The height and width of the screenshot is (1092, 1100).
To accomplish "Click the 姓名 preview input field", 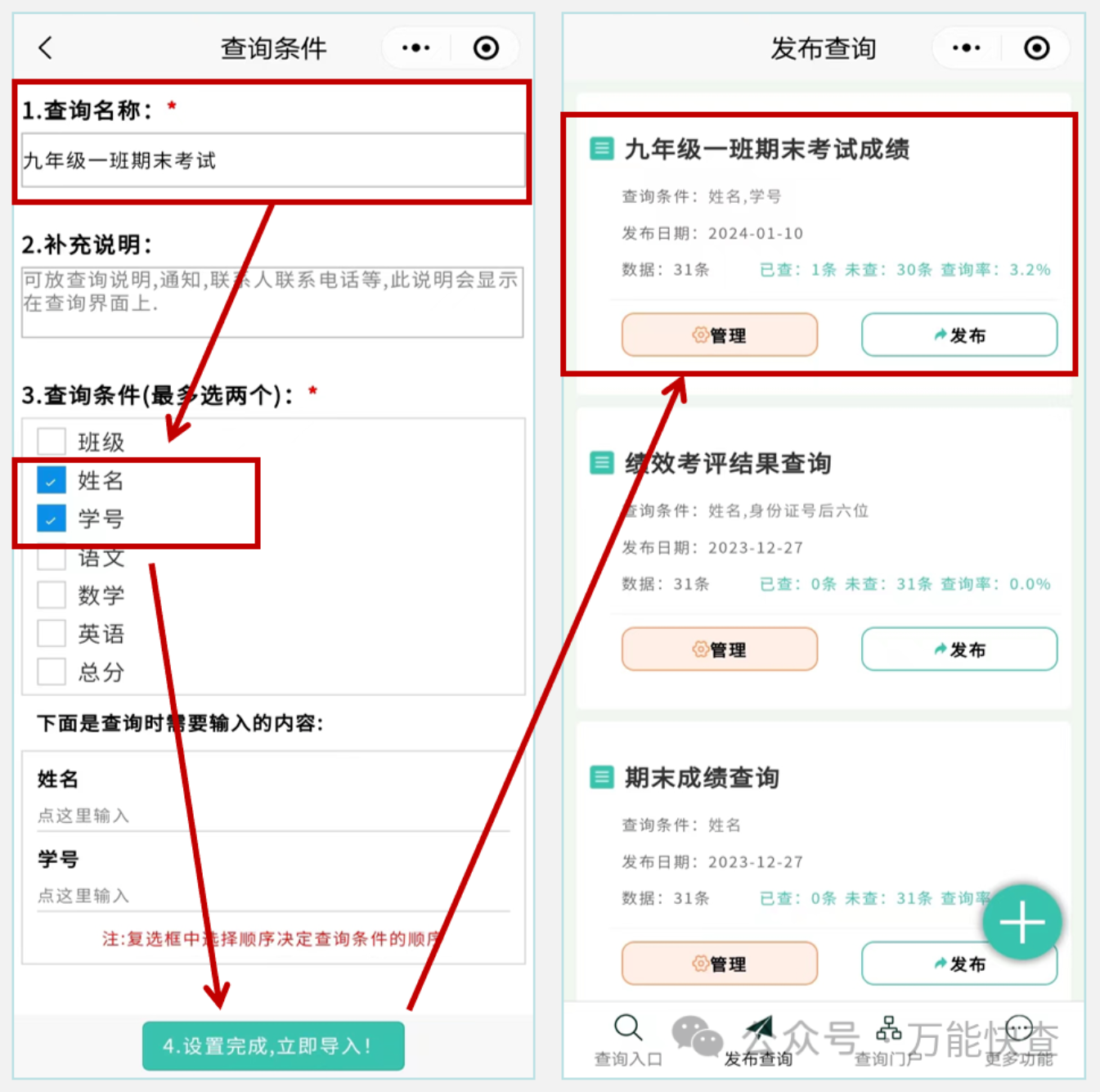I will tap(273, 816).
